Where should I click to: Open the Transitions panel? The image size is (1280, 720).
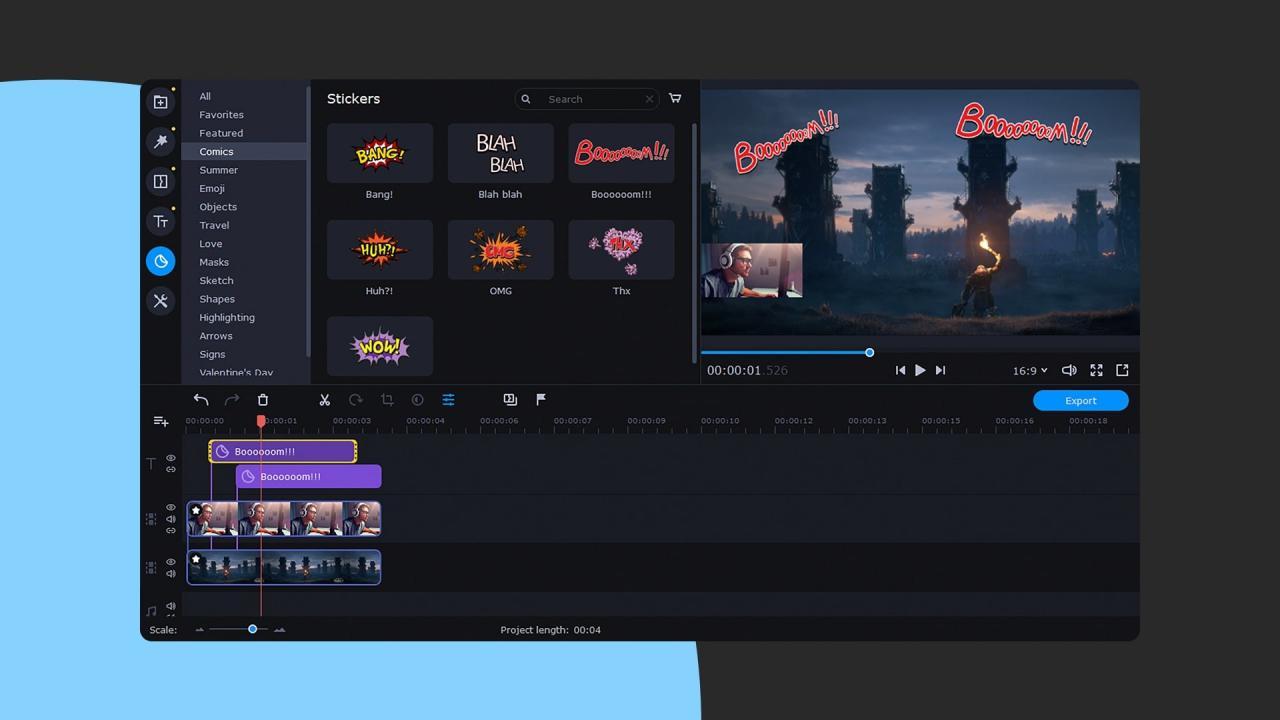(x=161, y=181)
